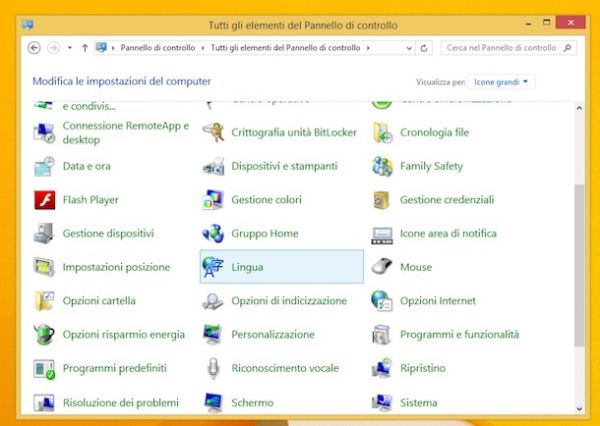Open the Family Safety icon
This screenshot has width=600, height=426.
(382, 166)
